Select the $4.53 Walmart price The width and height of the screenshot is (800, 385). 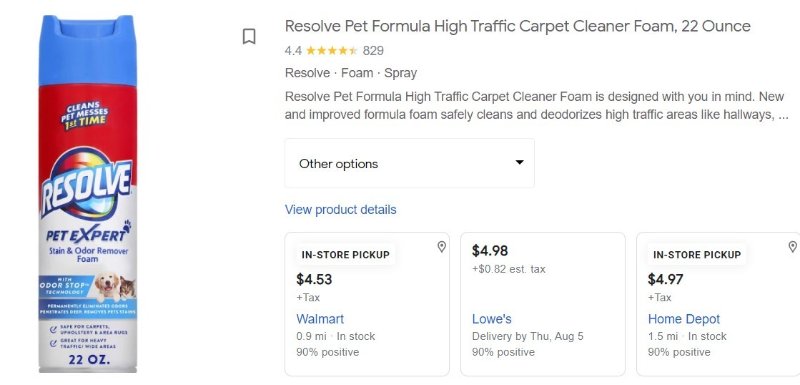pyautogui.click(x=314, y=279)
